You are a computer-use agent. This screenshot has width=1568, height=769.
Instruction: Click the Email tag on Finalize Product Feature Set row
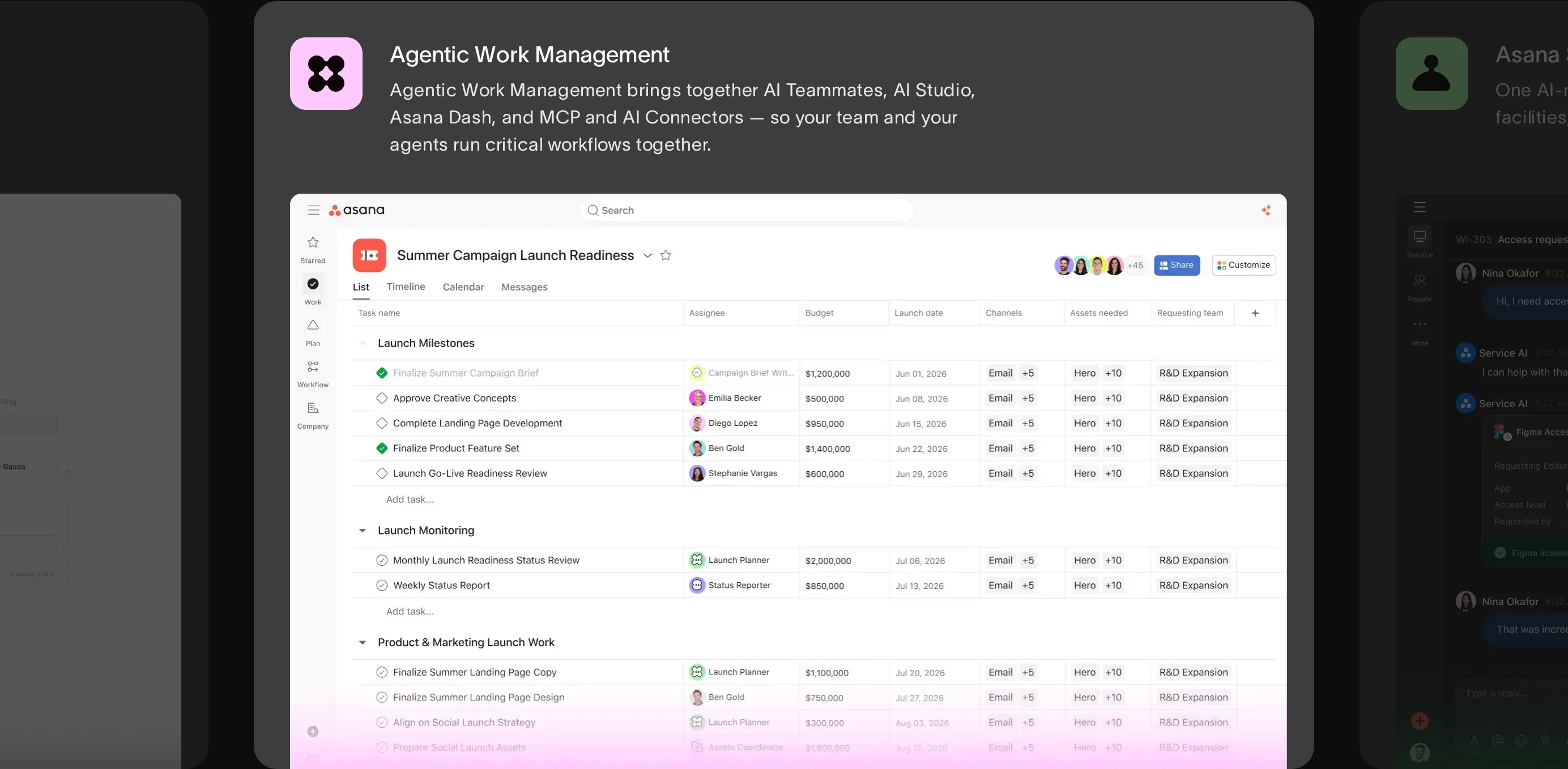[1000, 448]
